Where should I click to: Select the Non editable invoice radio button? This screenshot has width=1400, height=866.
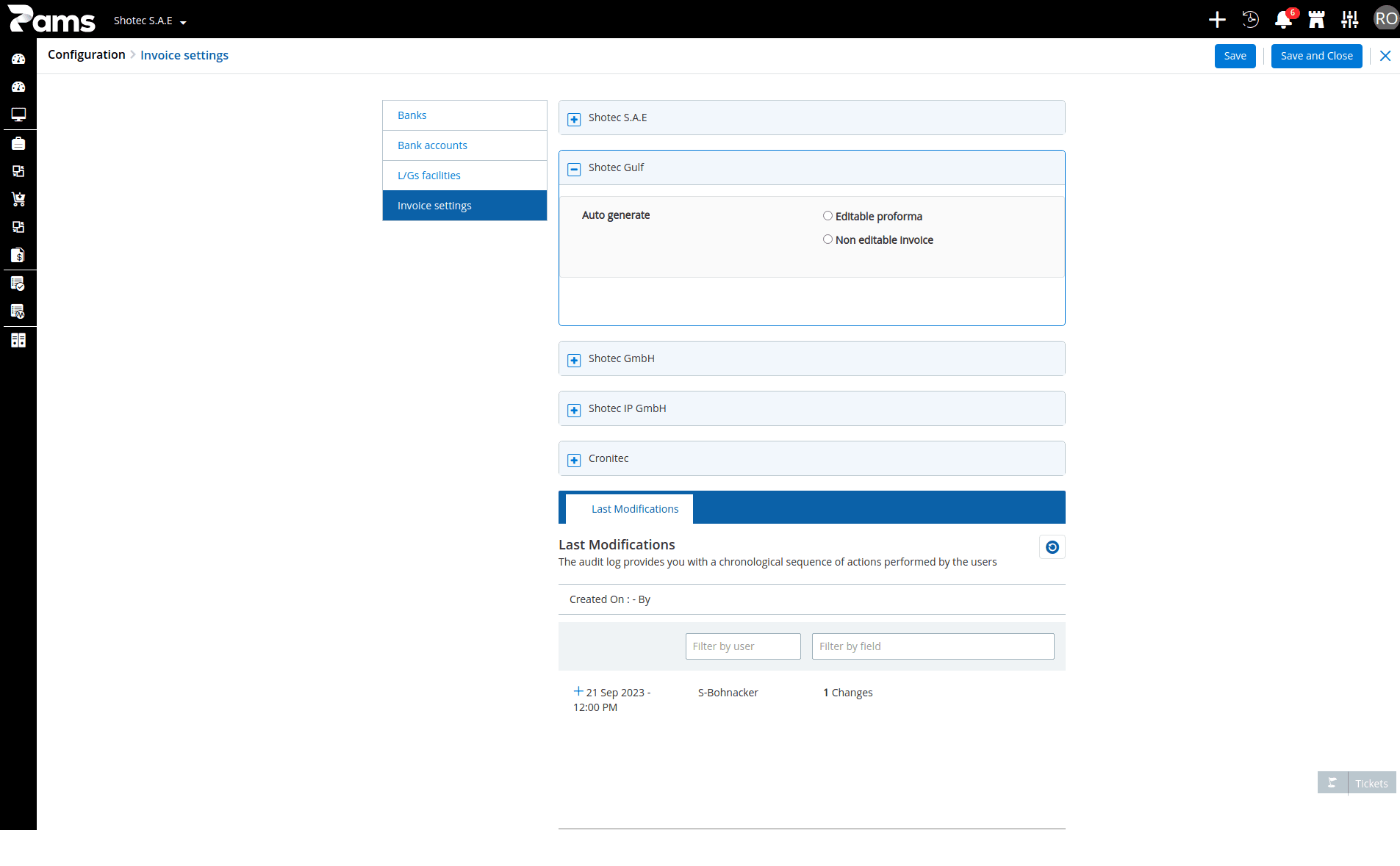point(828,239)
